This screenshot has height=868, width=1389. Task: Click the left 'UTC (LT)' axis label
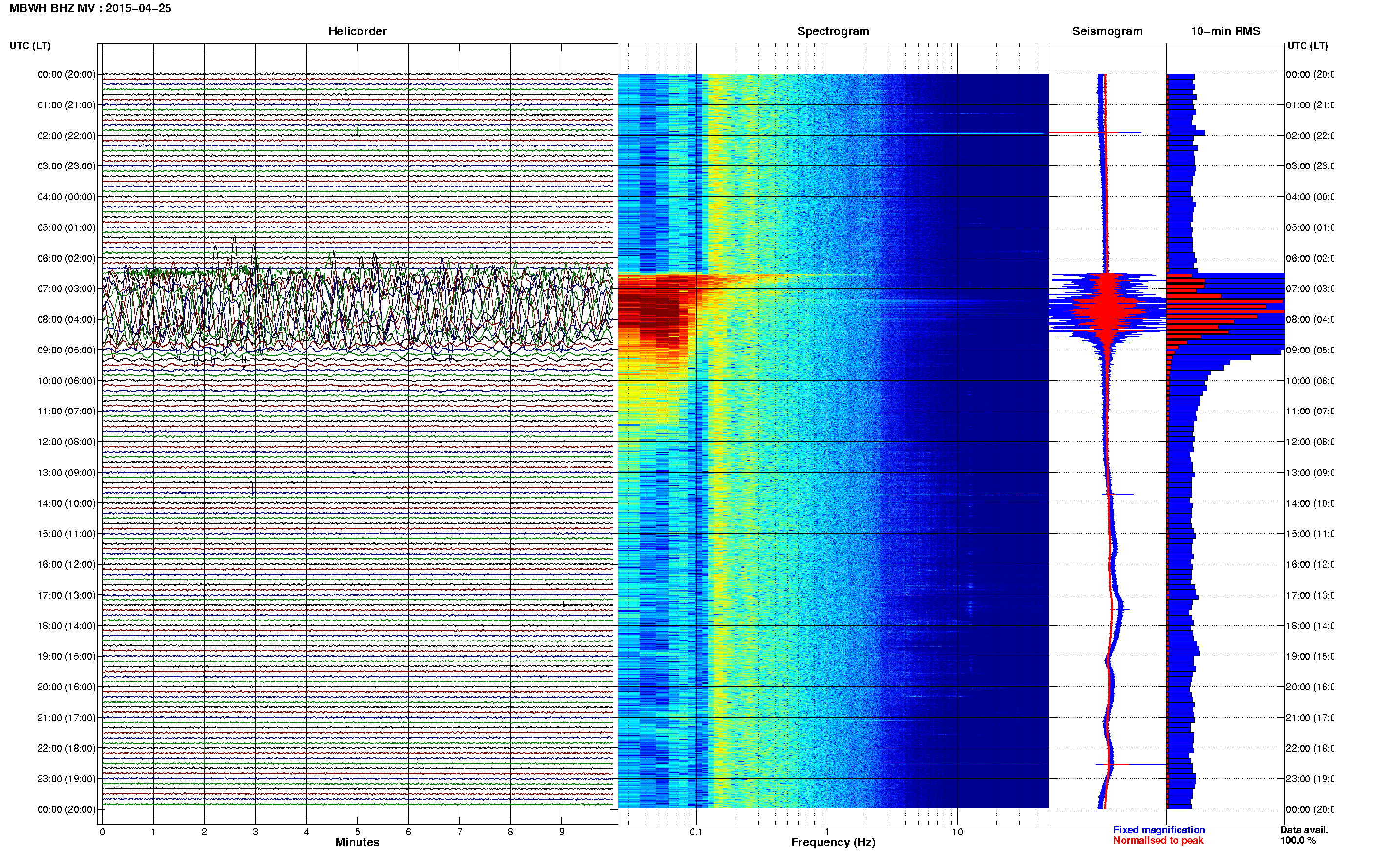pyautogui.click(x=30, y=46)
